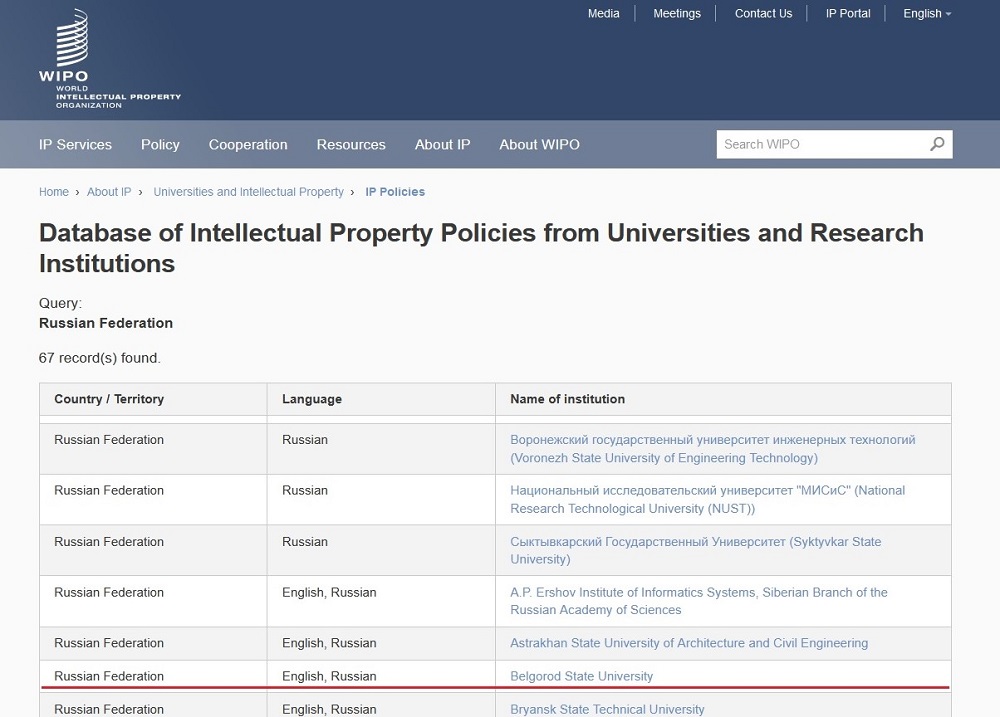This screenshot has width=1000, height=717.
Task: Expand the Cooperation menu
Action: pyautogui.click(x=248, y=145)
